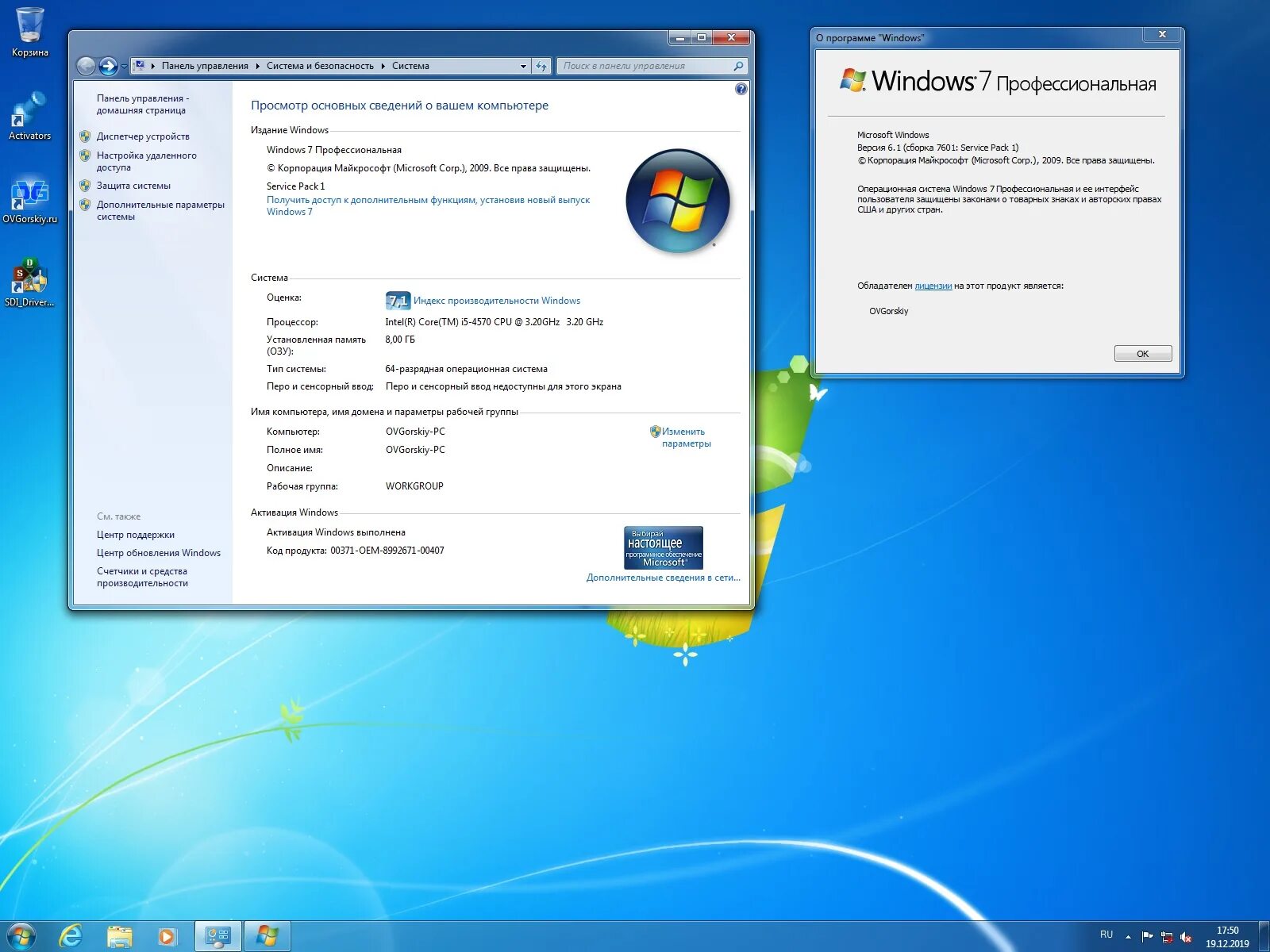
Task: Expand the root breadcrumb arrow before Панель управления
Action: pyautogui.click(x=153, y=66)
